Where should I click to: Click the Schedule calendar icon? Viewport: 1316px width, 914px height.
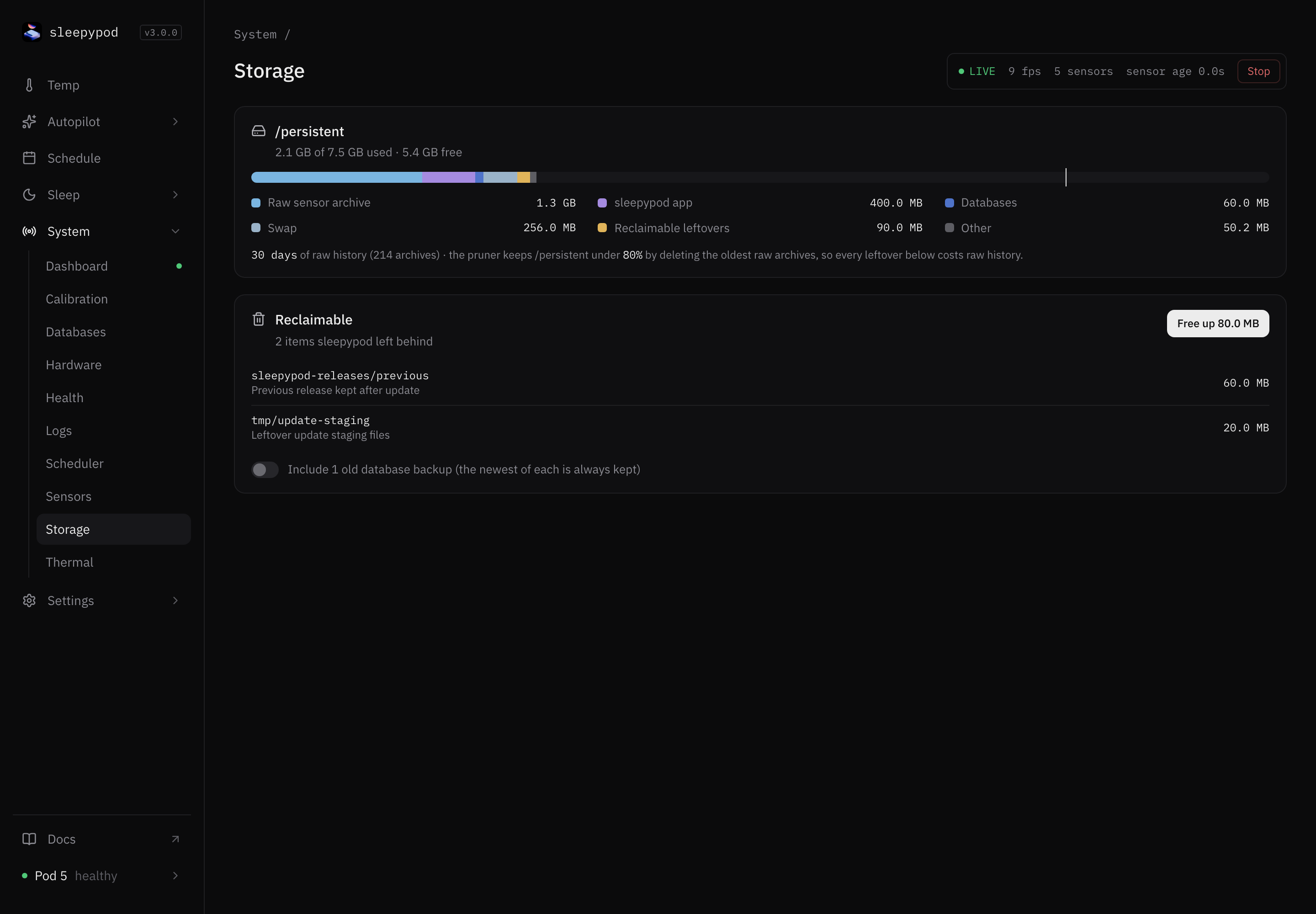[29, 158]
